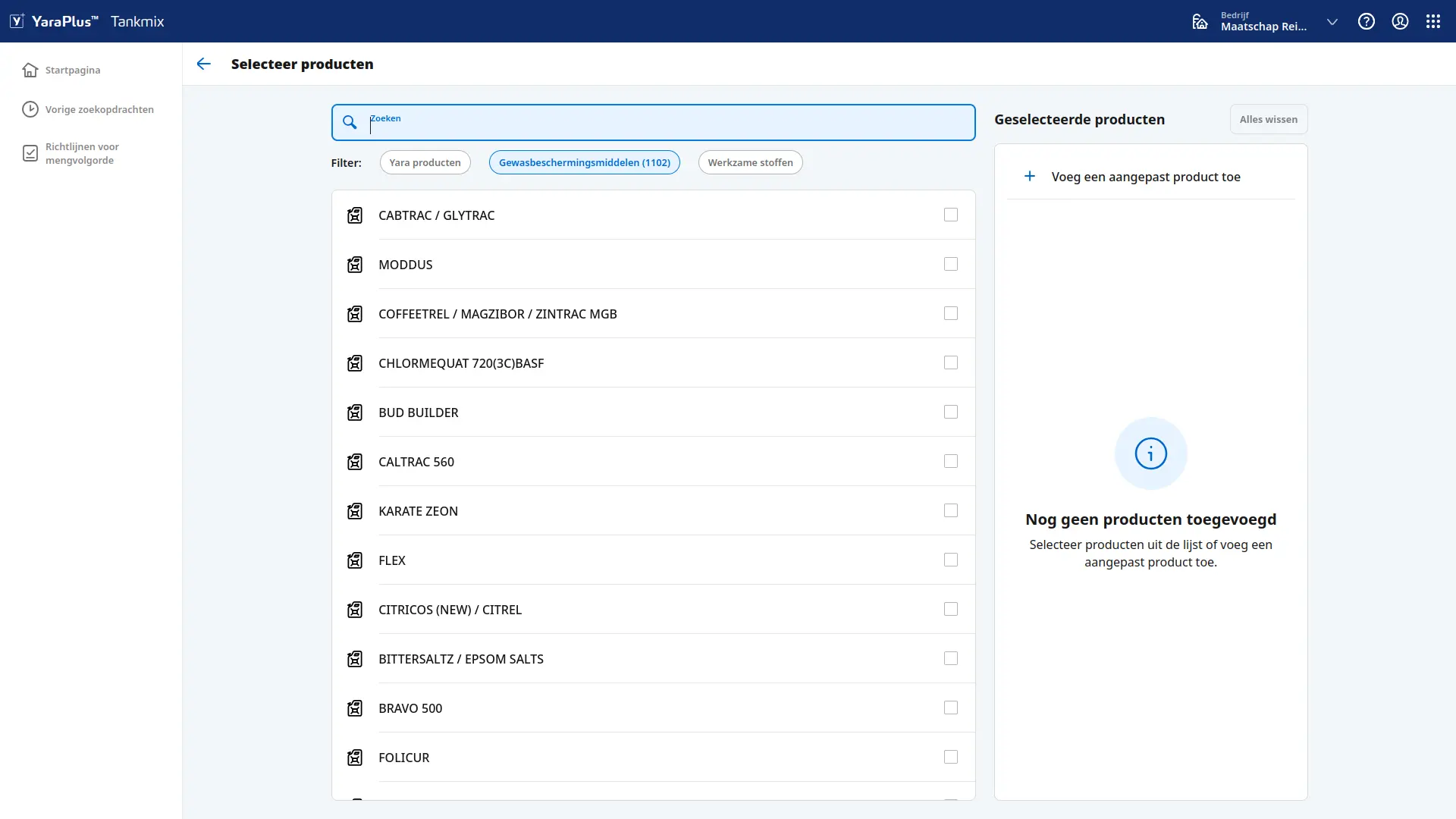Click the BUD BUILDER product name
The height and width of the screenshot is (819, 1456).
pos(419,413)
